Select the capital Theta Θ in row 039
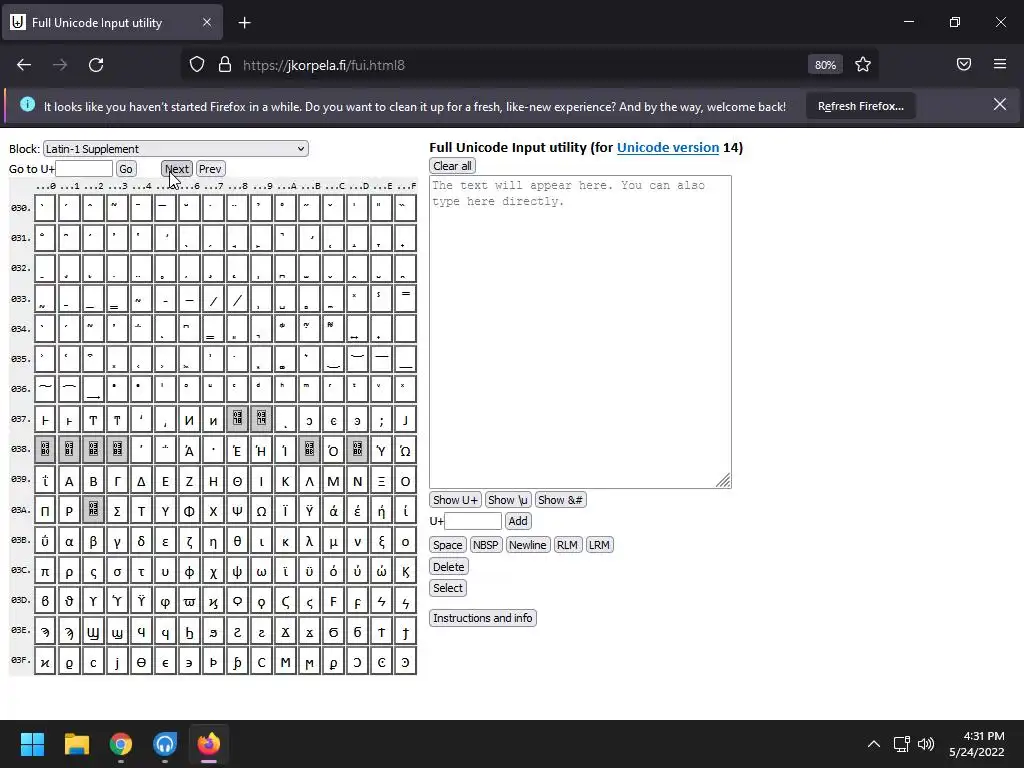This screenshot has height=768, width=1024. coord(237,481)
